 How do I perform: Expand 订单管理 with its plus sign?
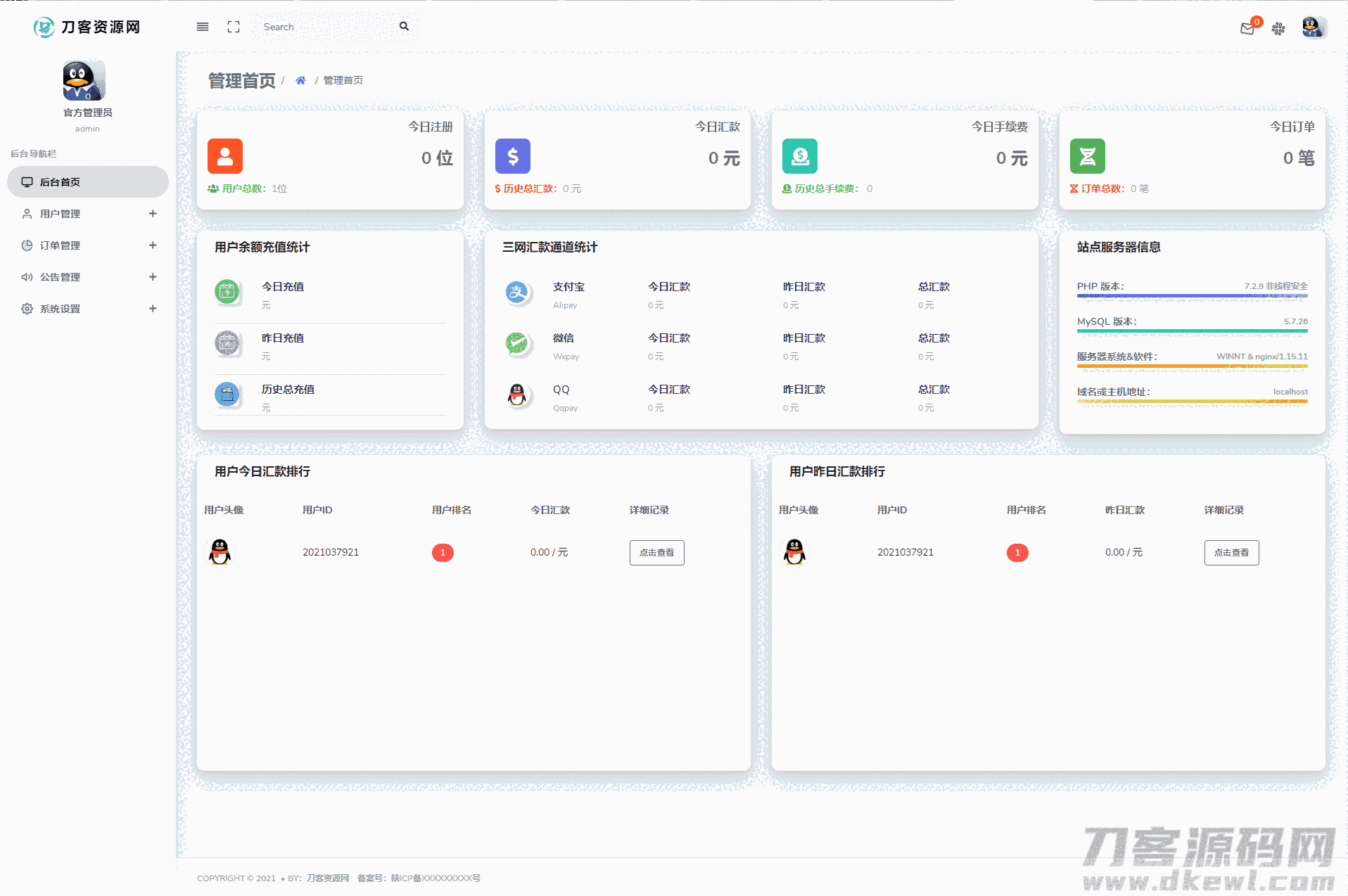tap(153, 245)
